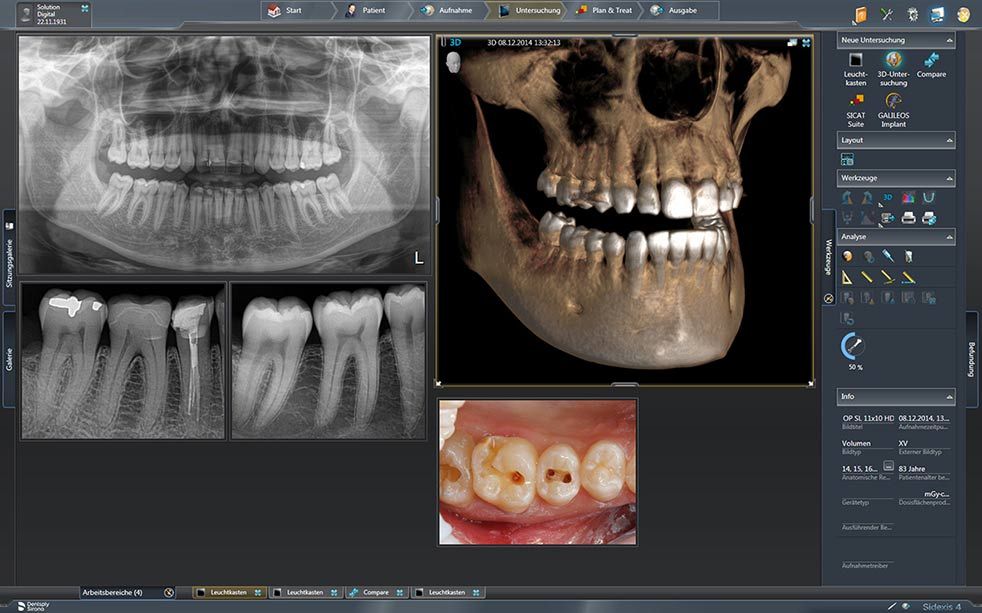Toggle pin on the Werkzeuge side panel
The width and height of the screenshot is (982, 613).
coord(829,299)
